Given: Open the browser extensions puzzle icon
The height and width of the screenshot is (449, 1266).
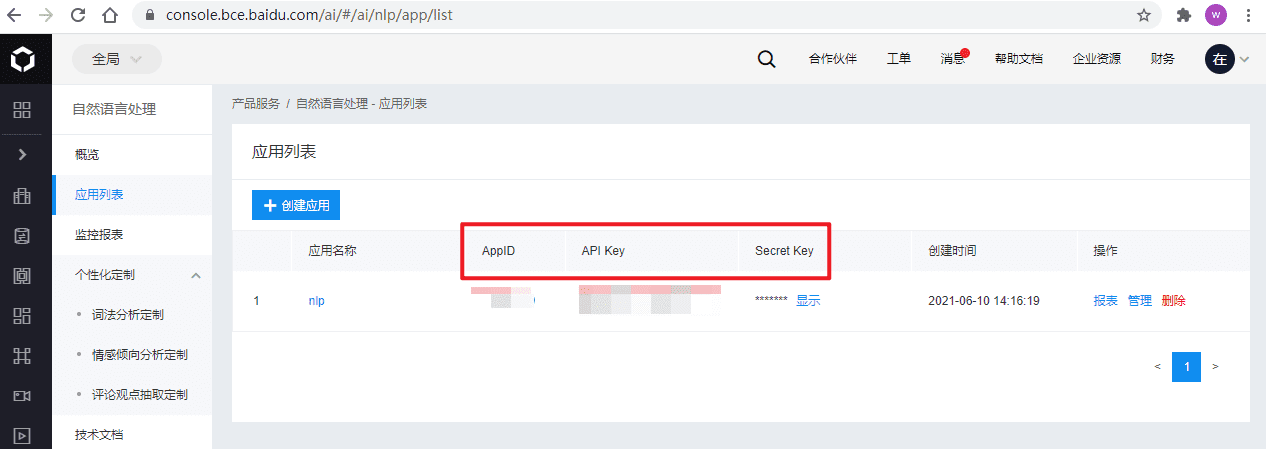Looking at the screenshot, I should 1184,15.
